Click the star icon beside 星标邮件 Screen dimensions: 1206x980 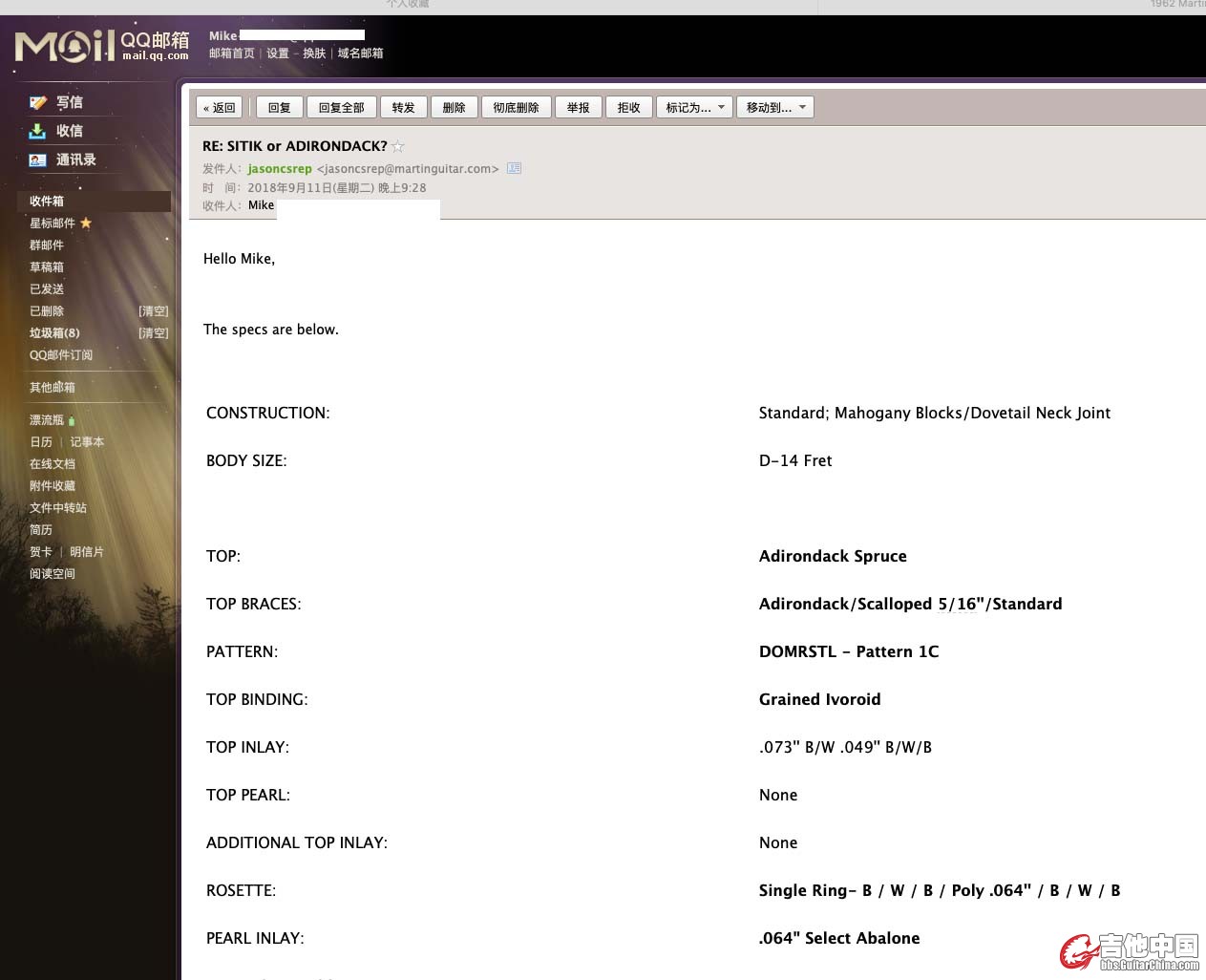click(86, 224)
